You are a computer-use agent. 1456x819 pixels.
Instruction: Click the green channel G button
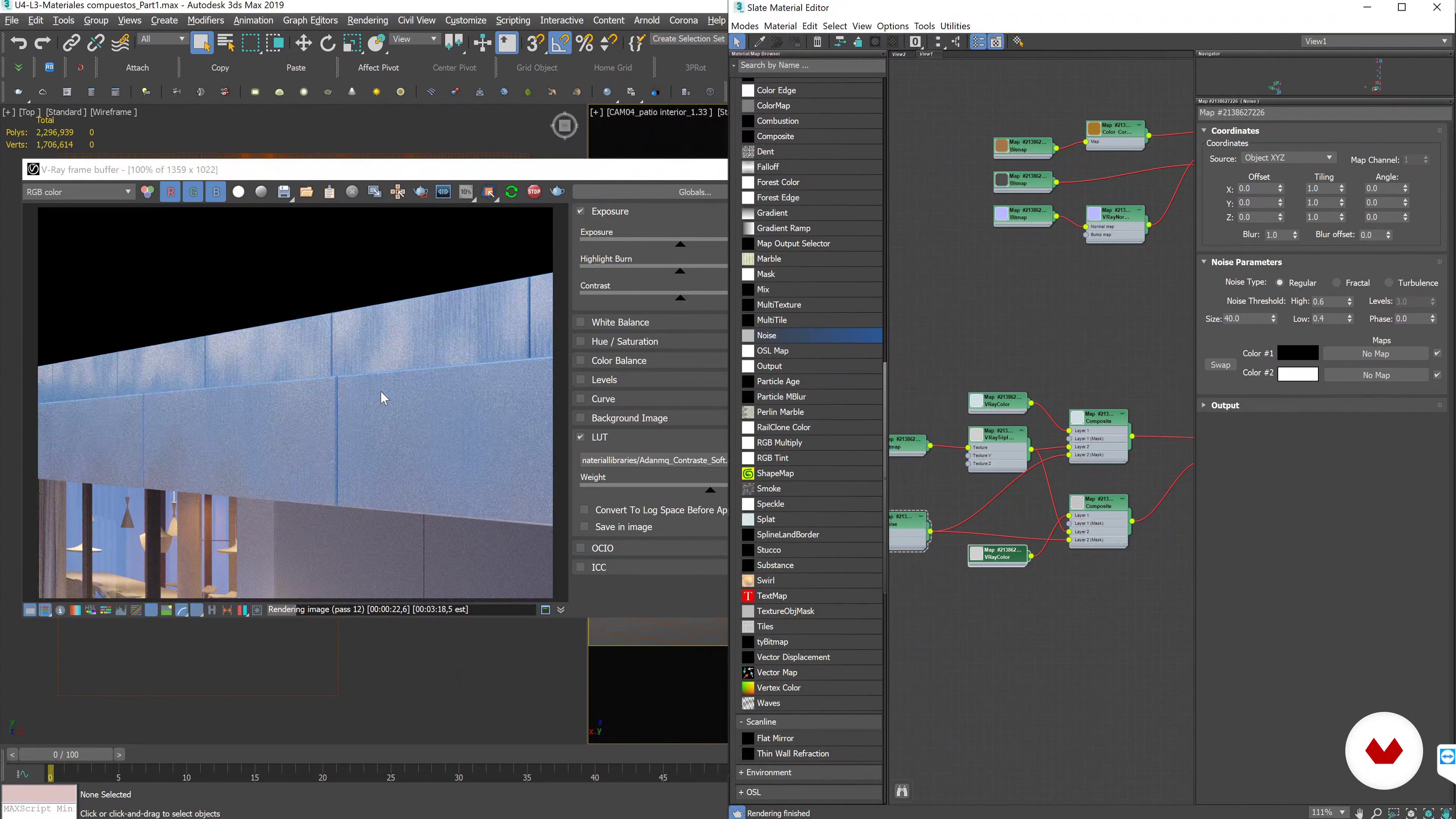[x=193, y=192]
